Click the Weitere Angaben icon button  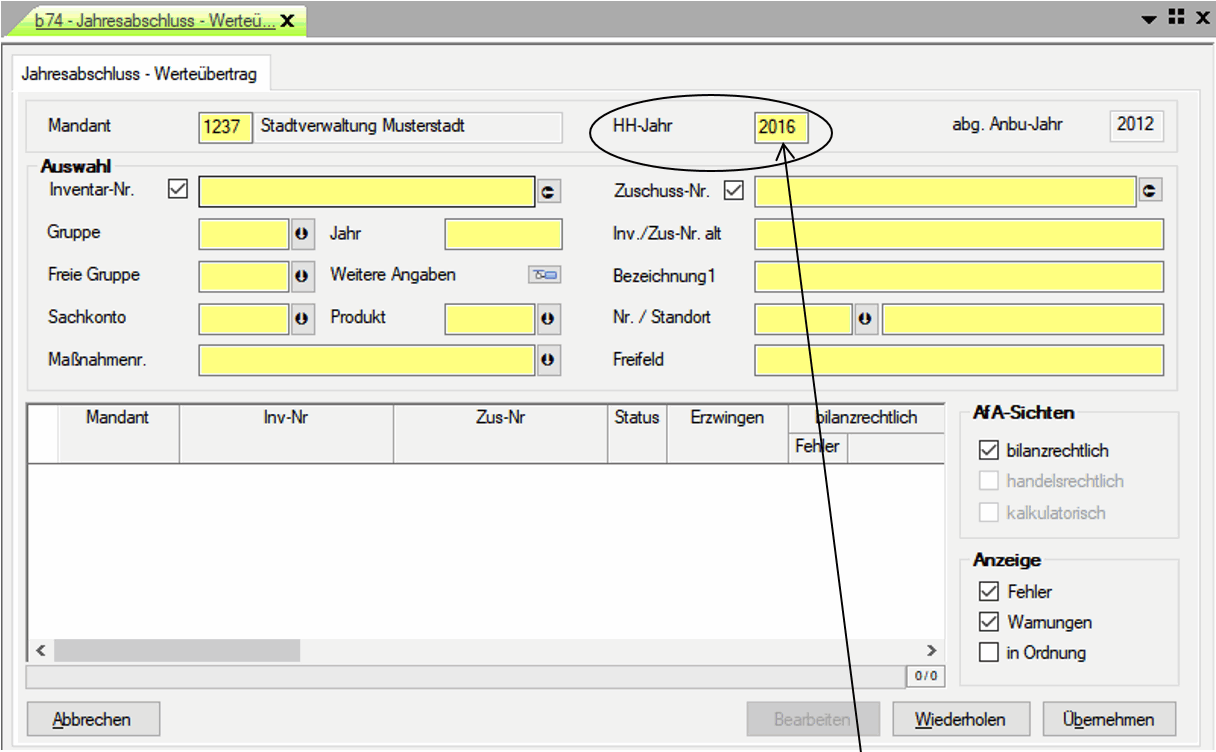click(545, 275)
